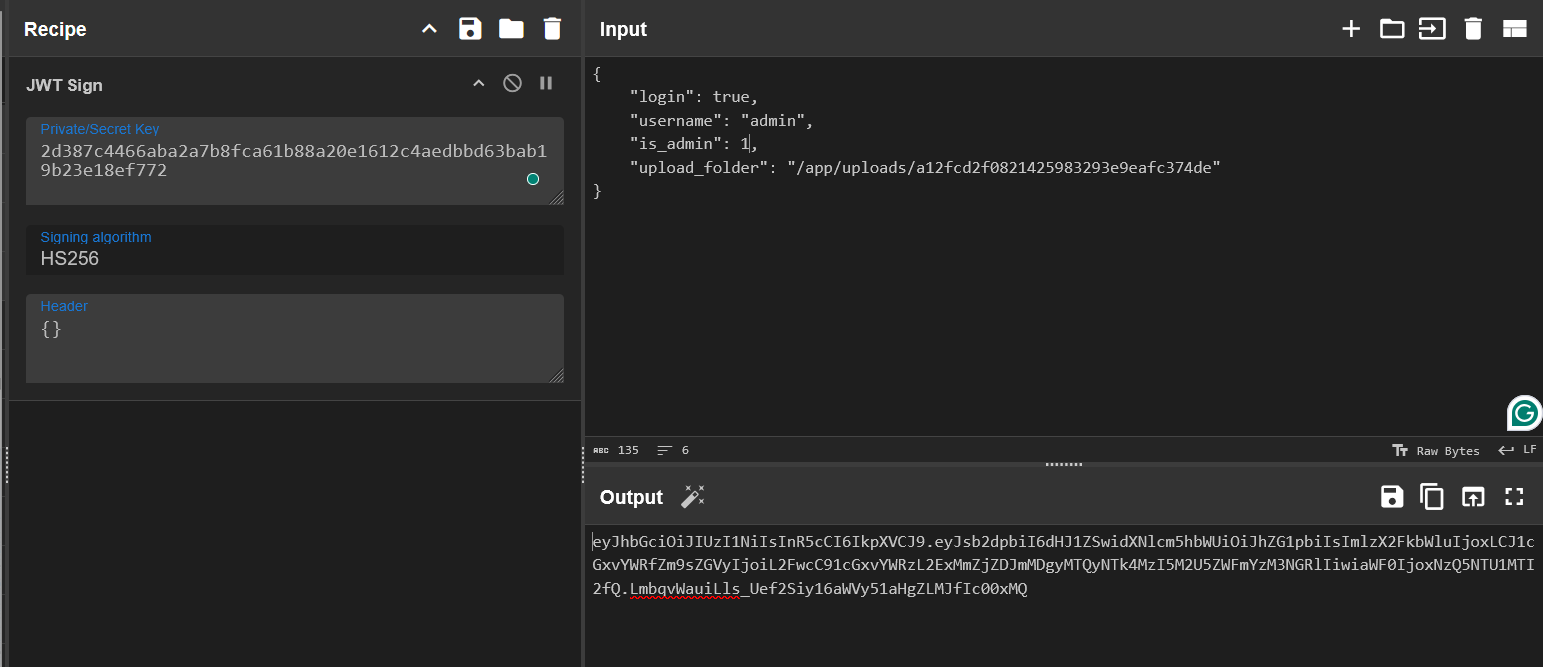Collapse the Recipe panel with the chevron
The image size is (1543, 667).
pyautogui.click(x=429, y=29)
